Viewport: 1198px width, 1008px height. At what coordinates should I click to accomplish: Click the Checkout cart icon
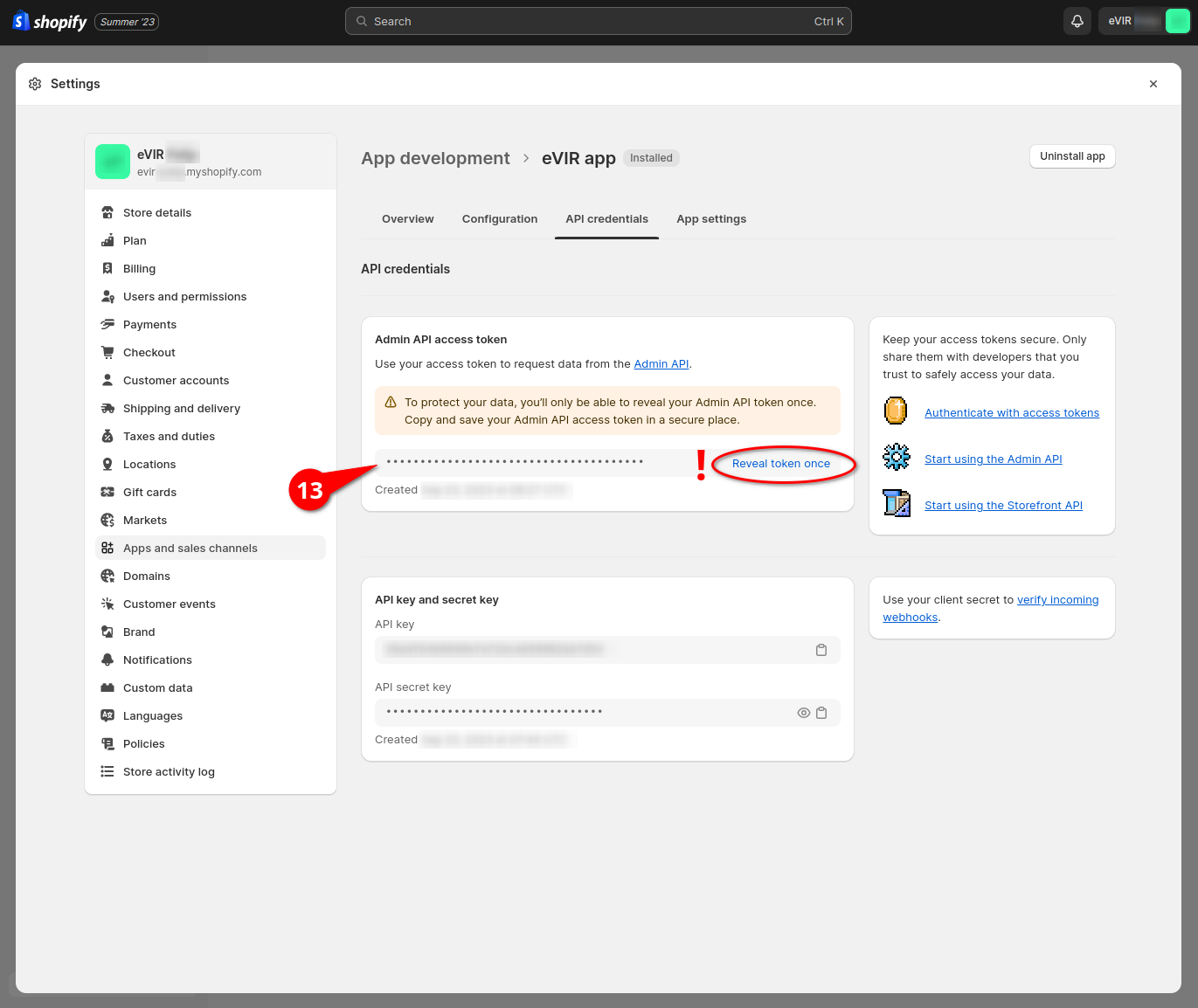click(107, 352)
